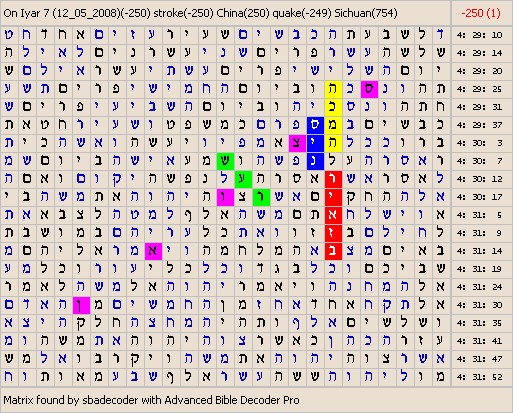513x413 pixels.
Task: Click magenta highlighted cell in row 4:29:25
Action: pos(369,89)
